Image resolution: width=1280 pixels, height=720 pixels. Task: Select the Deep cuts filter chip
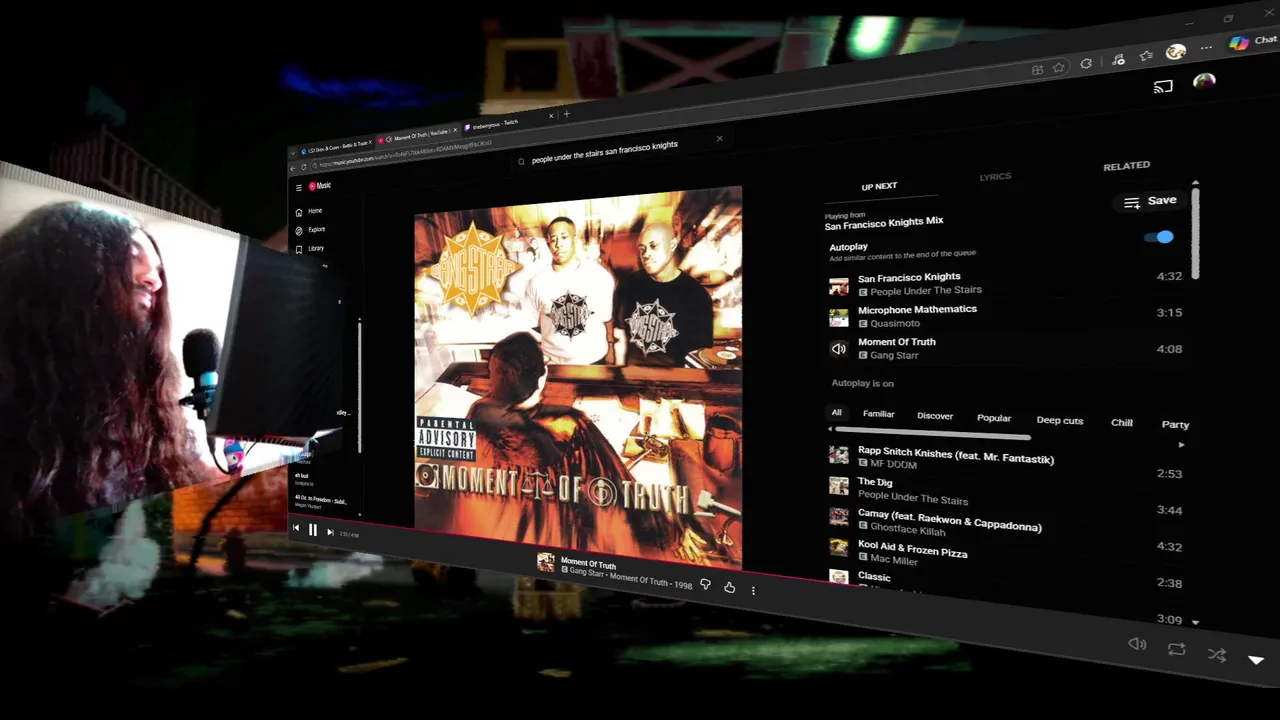point(1060,421)
